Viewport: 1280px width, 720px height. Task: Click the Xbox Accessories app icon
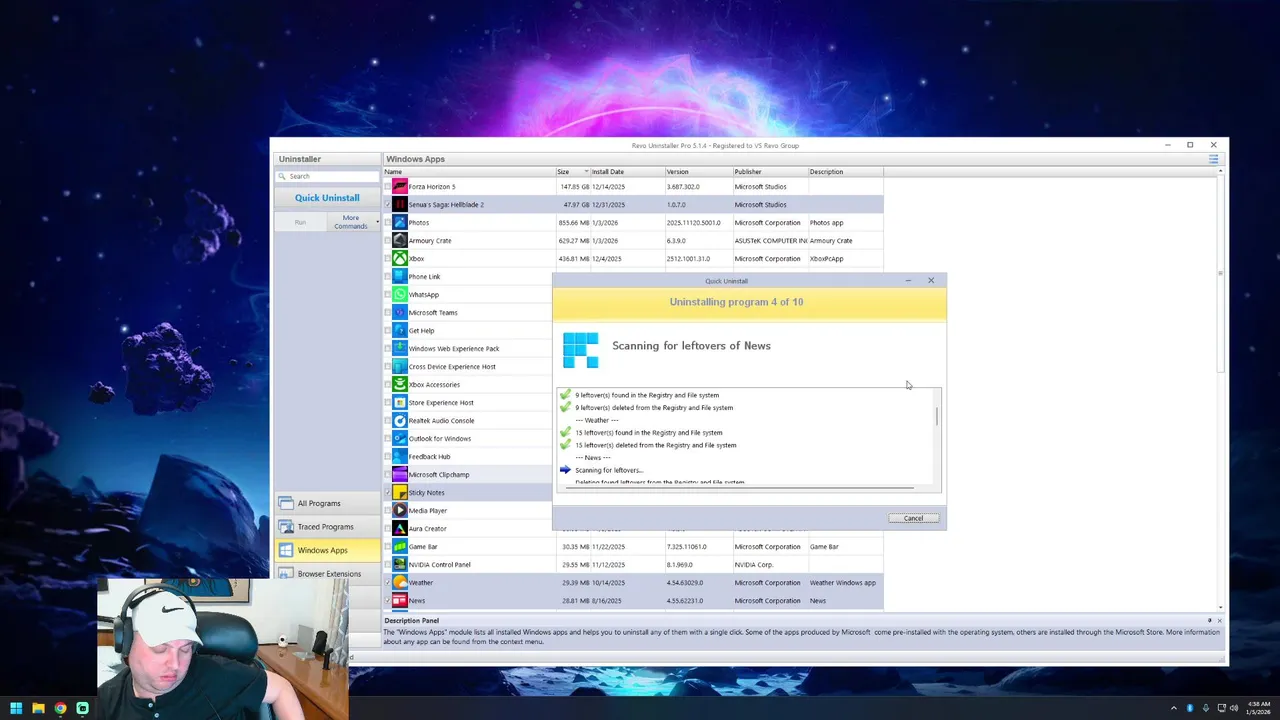point(400,385)
